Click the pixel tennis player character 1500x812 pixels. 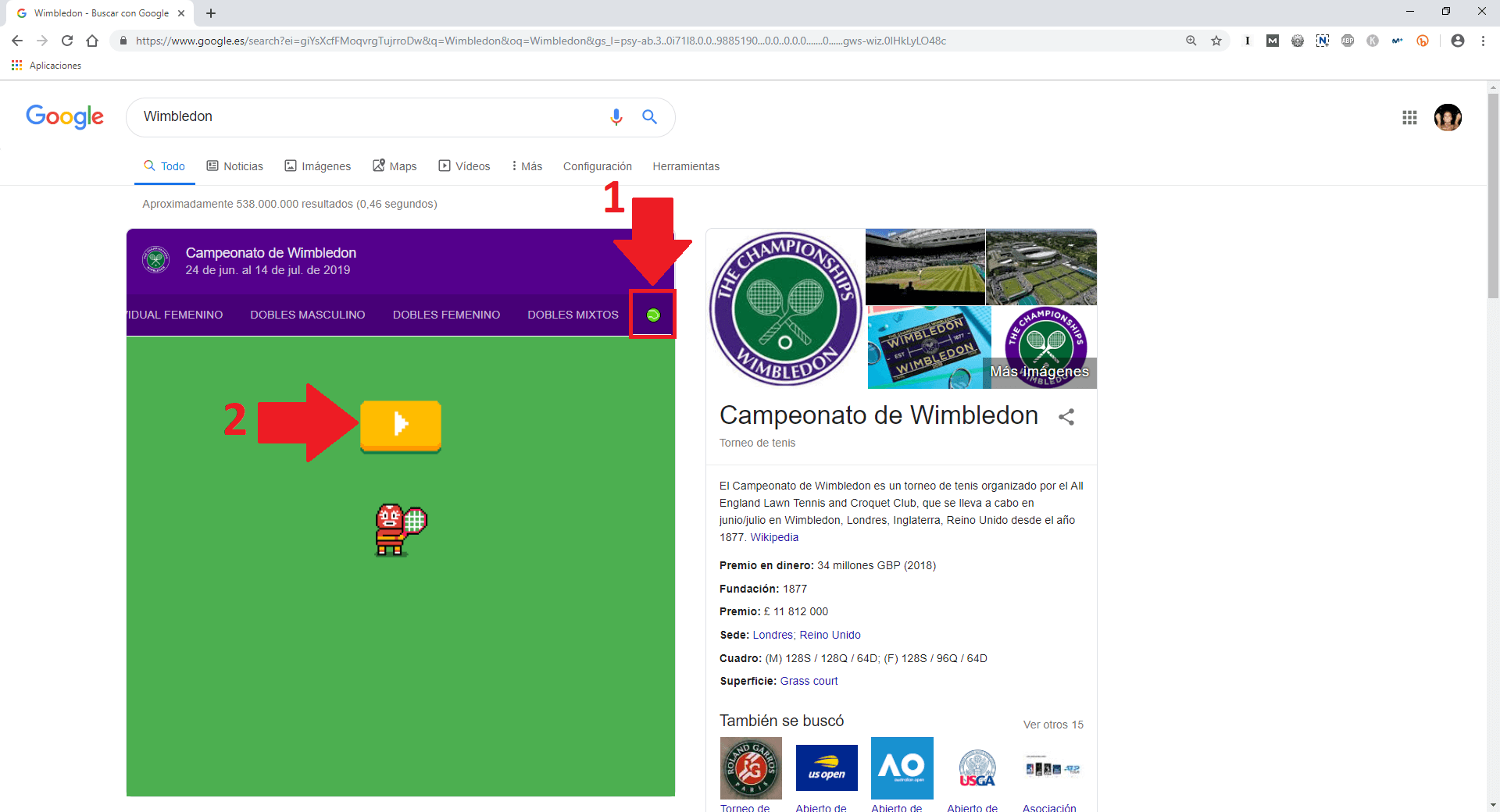(x=400, y=529)
